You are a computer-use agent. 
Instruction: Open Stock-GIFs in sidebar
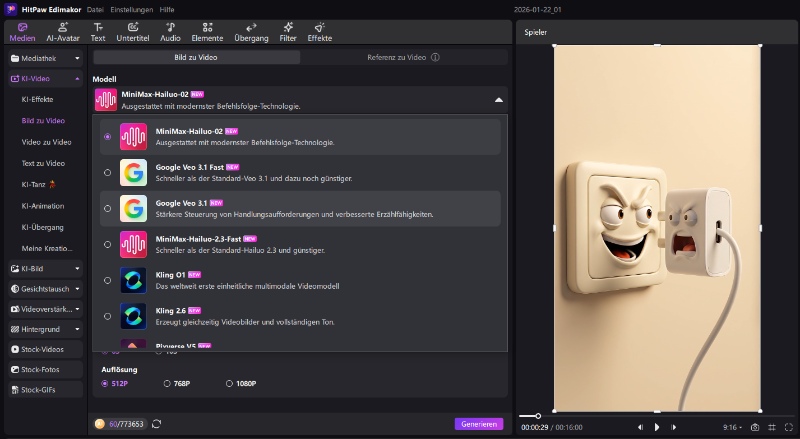click(45, 389)
